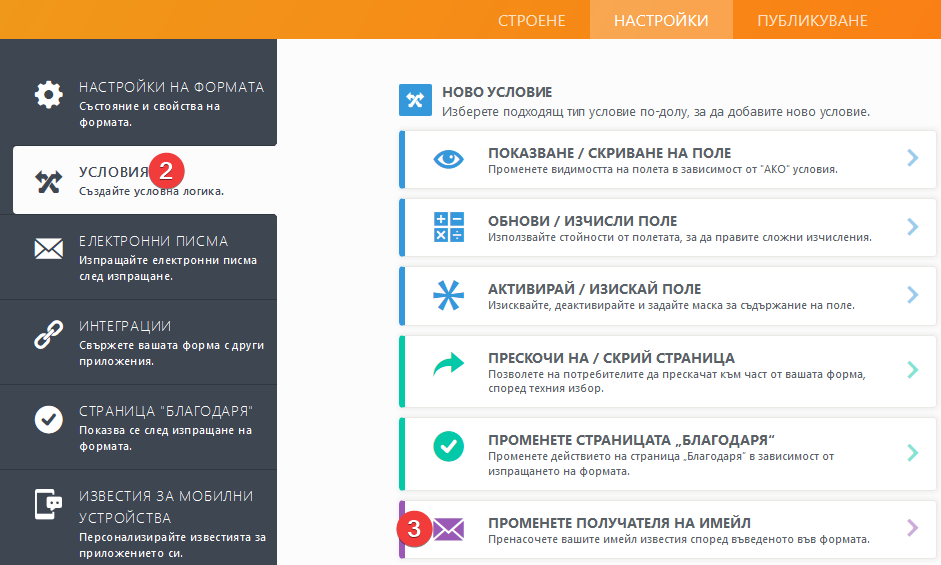The image size is (941, 565).
Task: Open ИНТЕГРАЦИИ sidebar section
Action: point(139,342)
